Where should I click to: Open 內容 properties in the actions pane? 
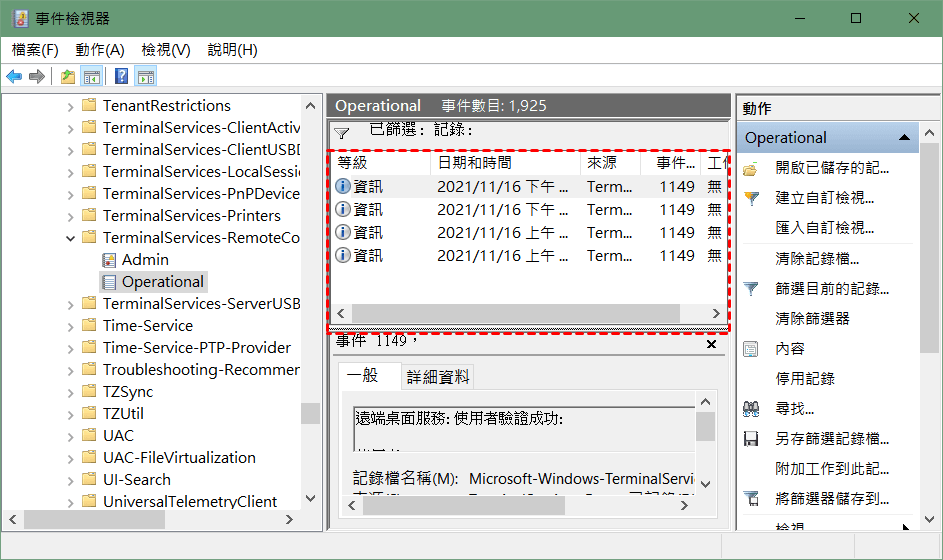pyautogui.click(x=790, y=348)
